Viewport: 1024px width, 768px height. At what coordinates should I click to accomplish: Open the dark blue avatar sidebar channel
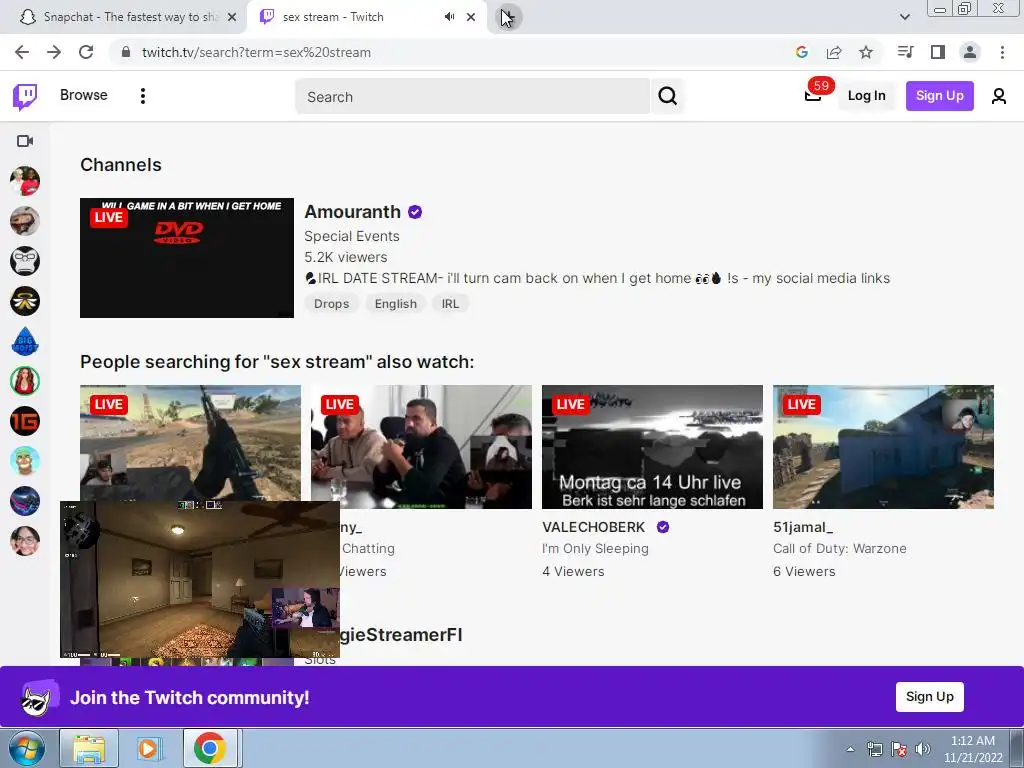(x=25, y=501)
